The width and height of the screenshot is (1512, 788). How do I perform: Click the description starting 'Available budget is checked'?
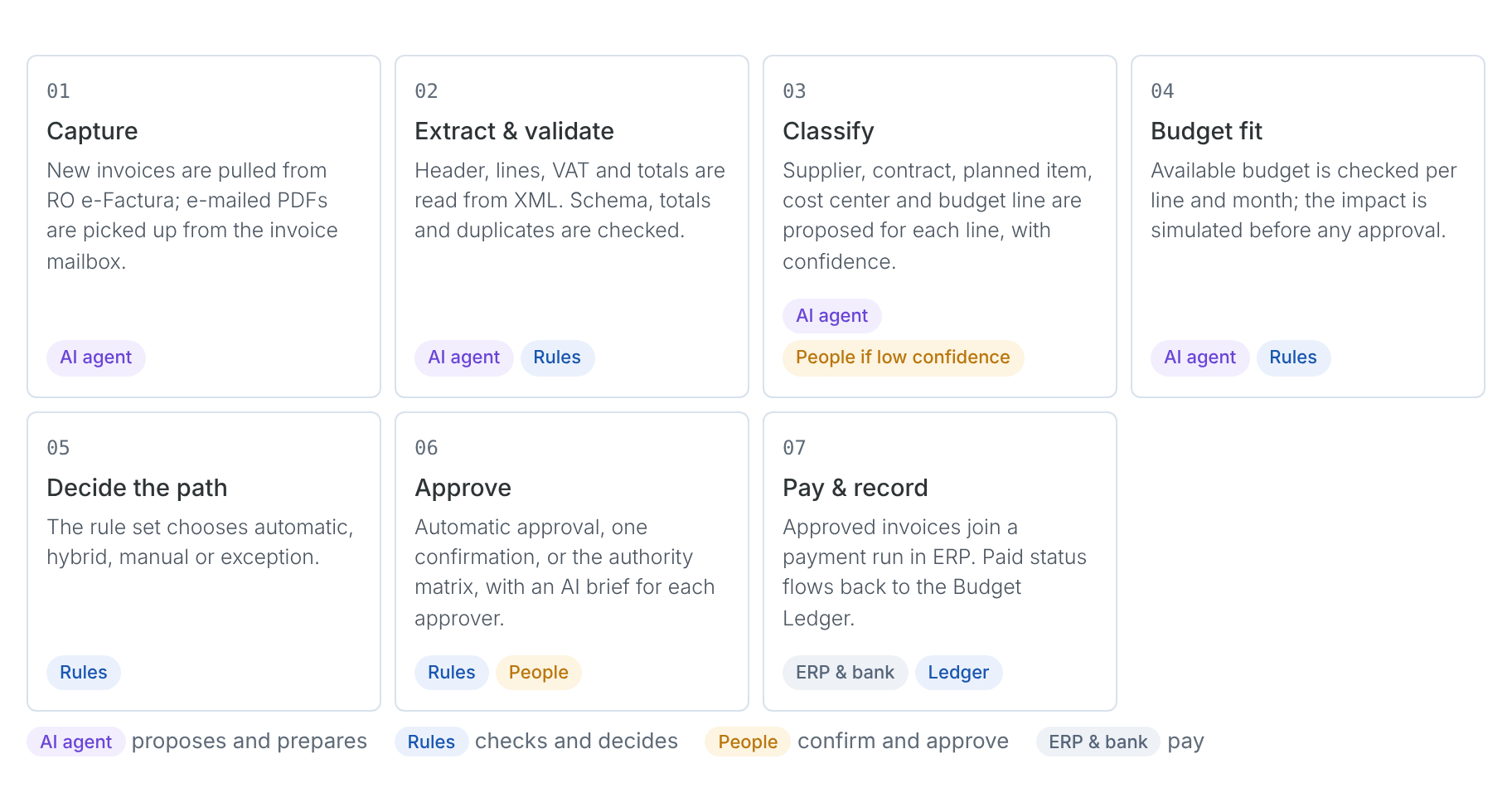tap(1303, 200)
